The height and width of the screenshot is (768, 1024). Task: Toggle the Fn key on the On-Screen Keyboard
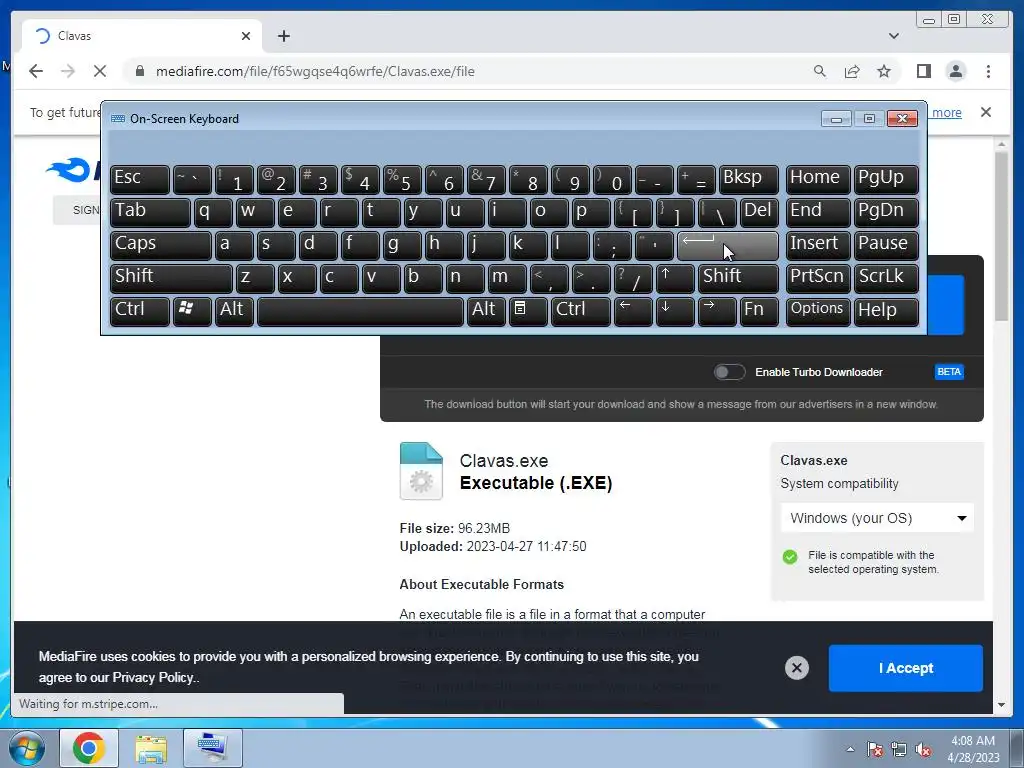pos(759,311)
